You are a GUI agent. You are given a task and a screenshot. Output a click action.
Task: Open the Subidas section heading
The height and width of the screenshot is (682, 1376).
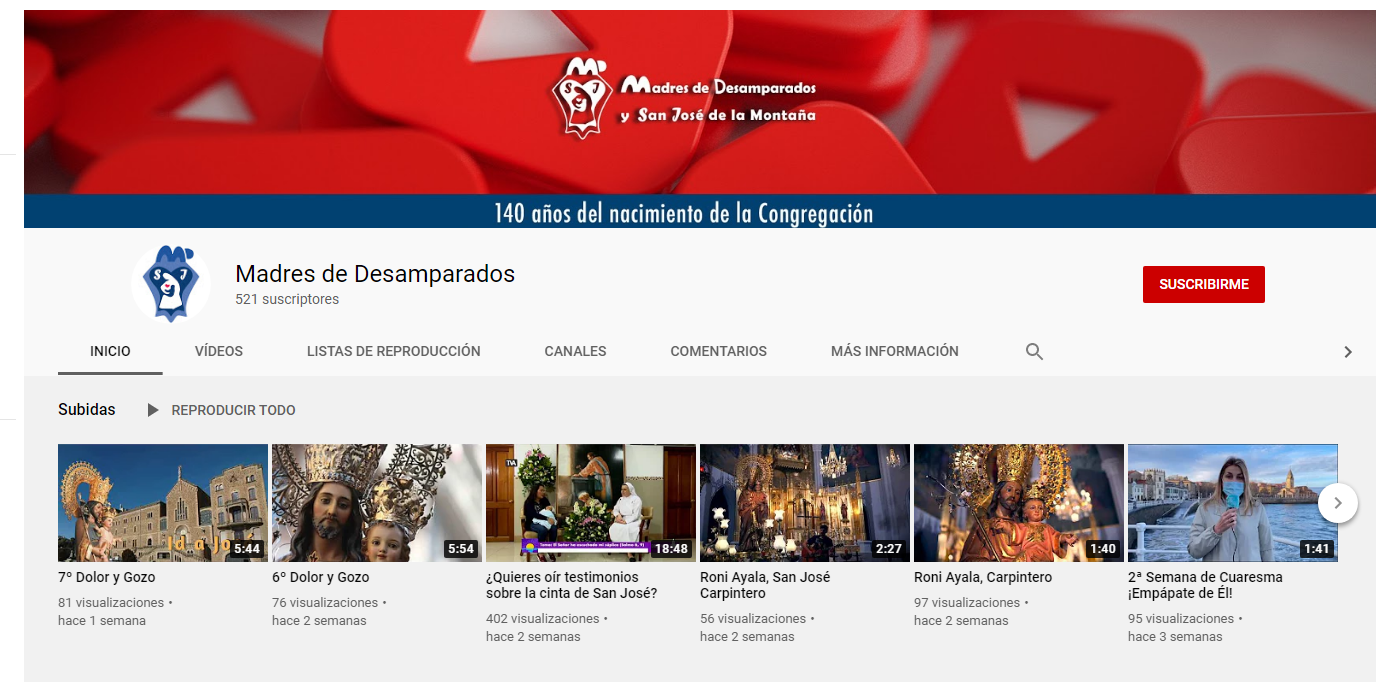tap(87, 410)
